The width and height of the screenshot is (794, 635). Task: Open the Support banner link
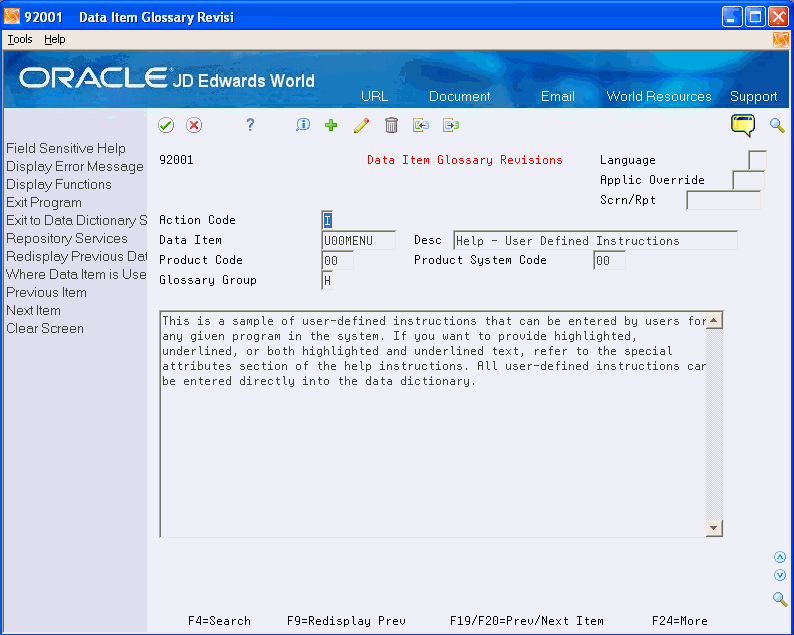[x=753, y=96]
